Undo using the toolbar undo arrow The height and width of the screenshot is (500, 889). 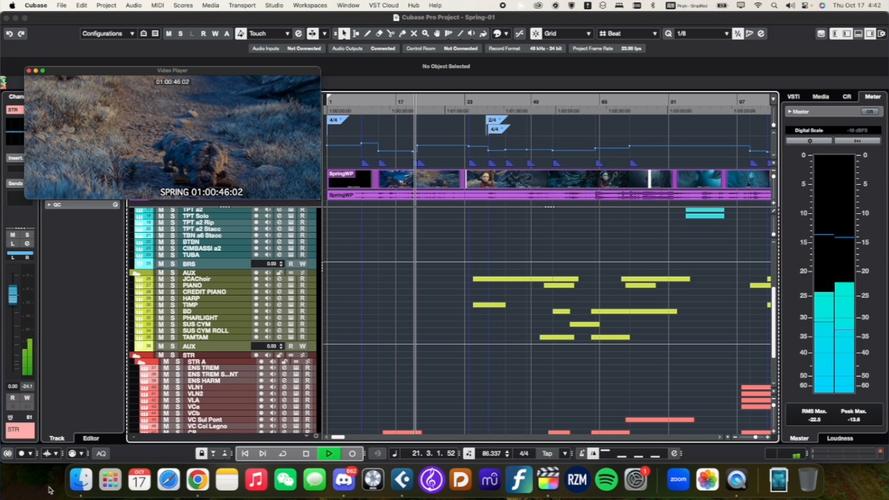pyautogui.click(x=9, y=34)
